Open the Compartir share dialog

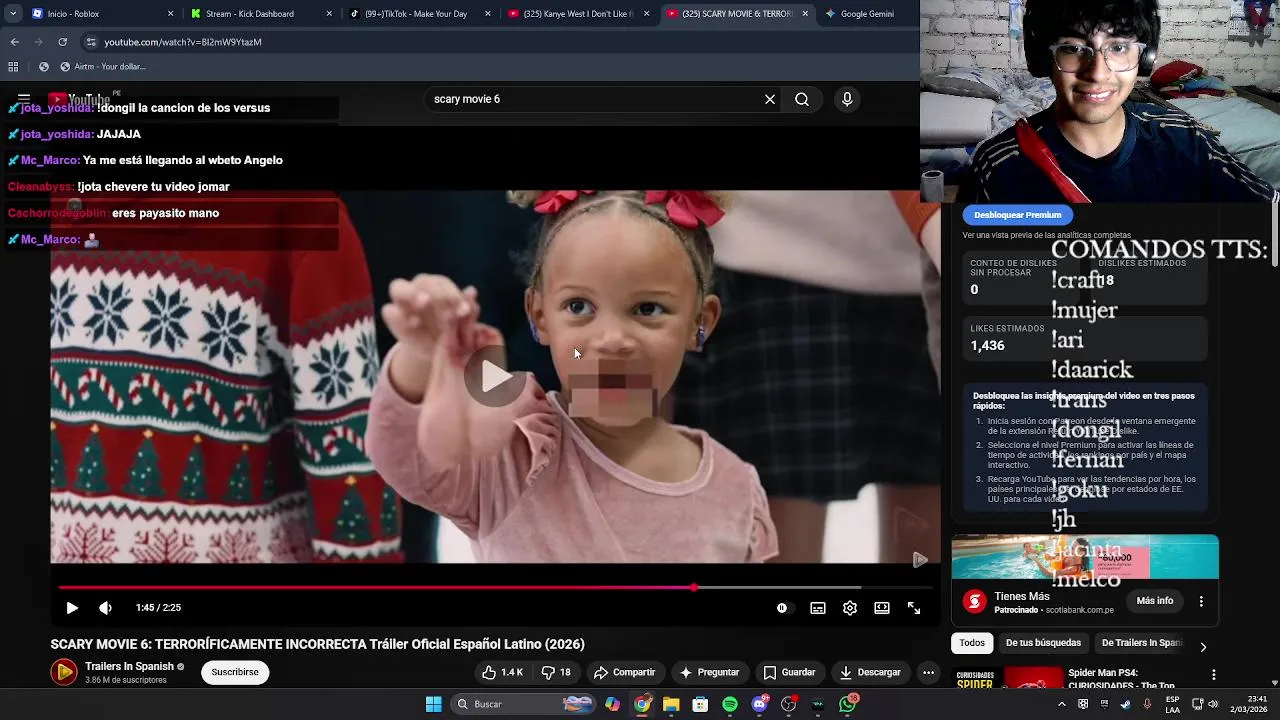[623, 672]
